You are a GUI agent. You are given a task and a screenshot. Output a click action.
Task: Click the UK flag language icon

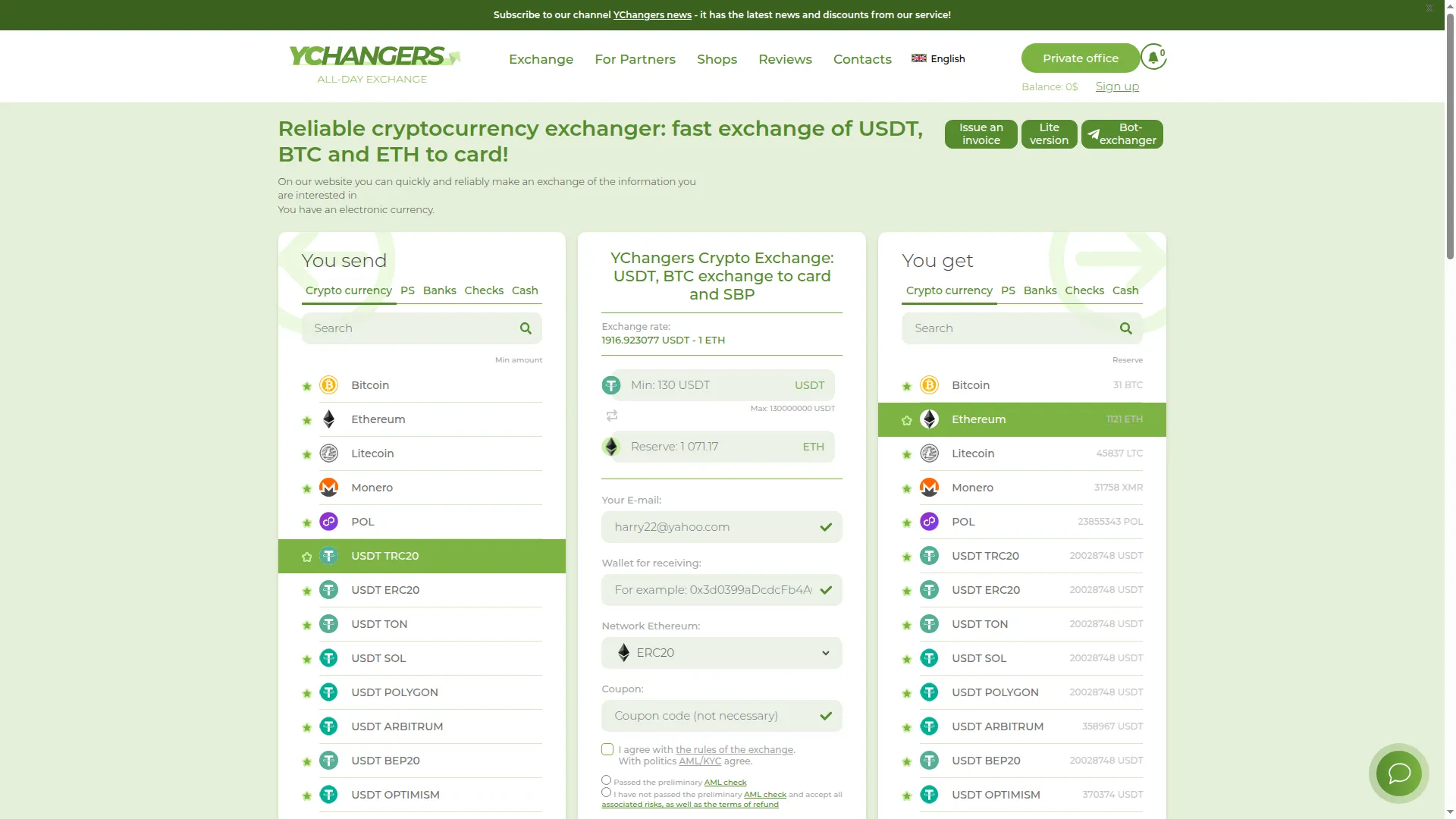tap(918, 58)
